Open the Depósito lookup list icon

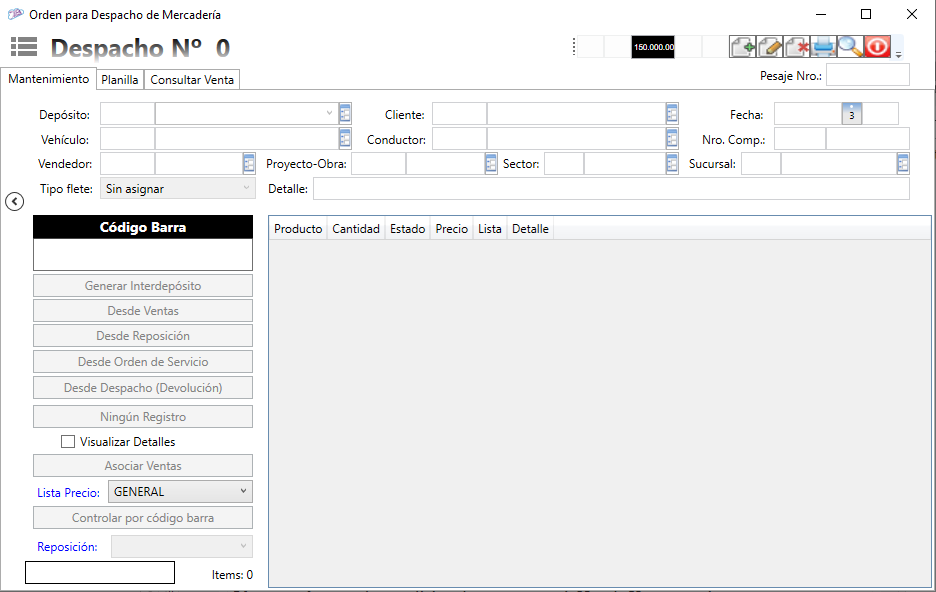[345, 113]
